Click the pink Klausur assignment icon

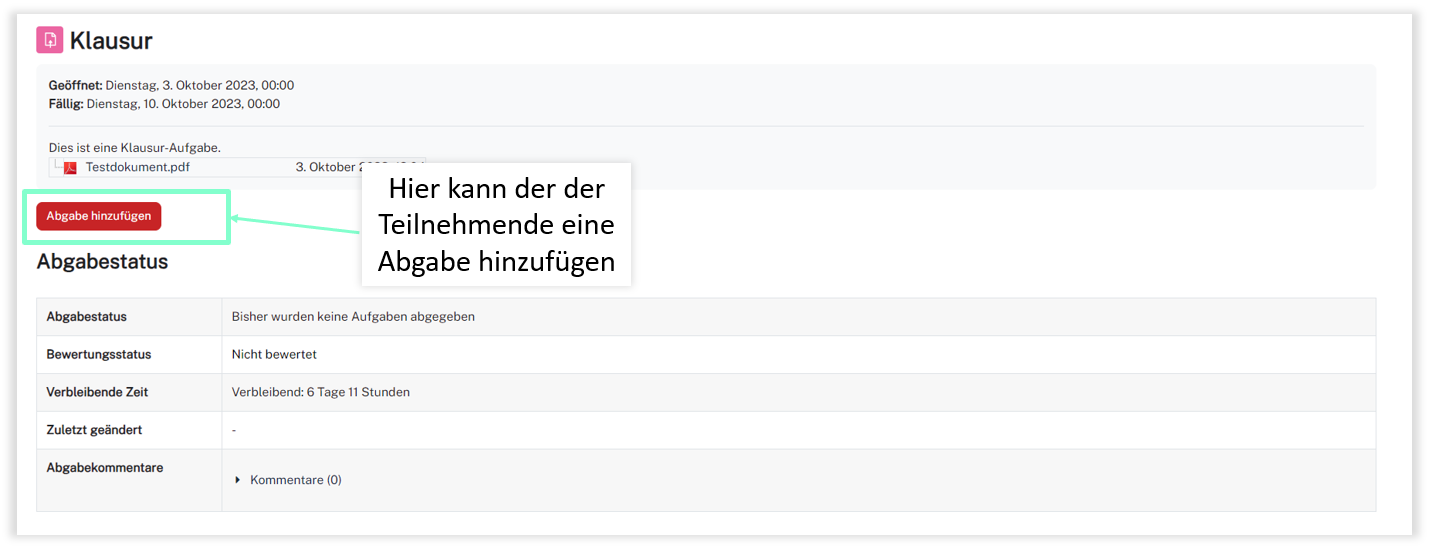click(x=49, y=41)
